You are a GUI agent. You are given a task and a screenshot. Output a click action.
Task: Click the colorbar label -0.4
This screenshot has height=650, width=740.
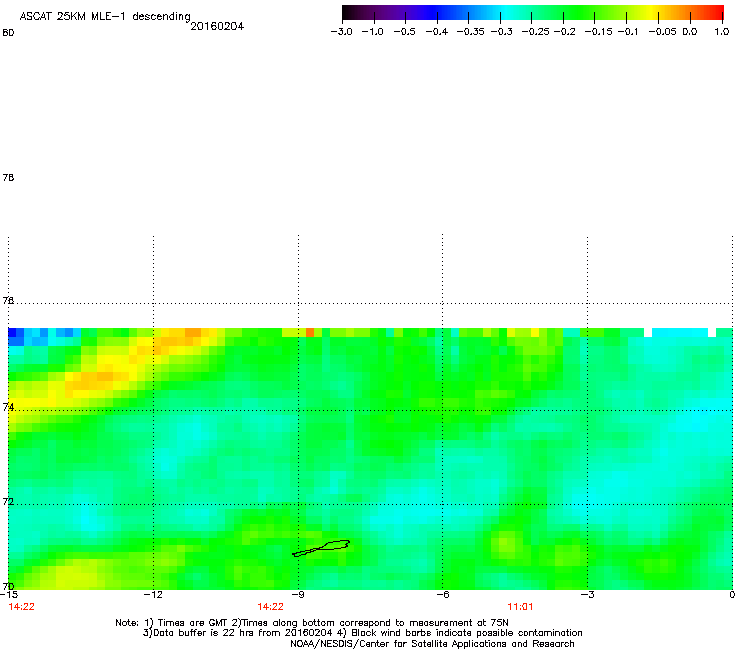437,32
